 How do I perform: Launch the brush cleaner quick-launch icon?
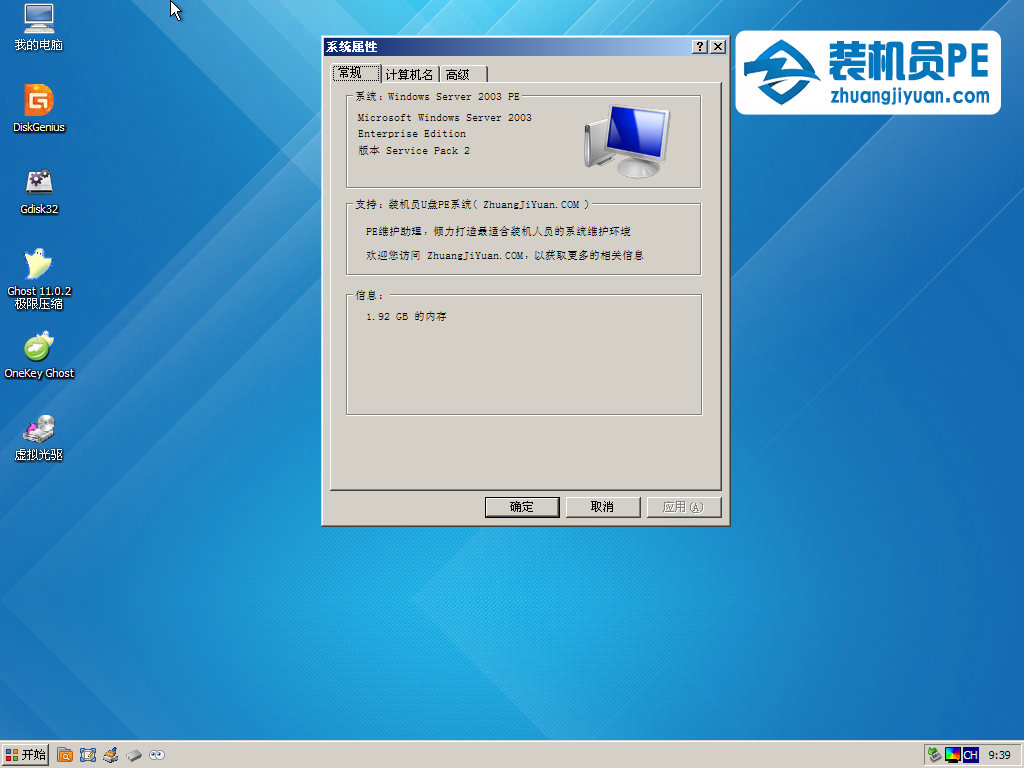pos(111,756)
